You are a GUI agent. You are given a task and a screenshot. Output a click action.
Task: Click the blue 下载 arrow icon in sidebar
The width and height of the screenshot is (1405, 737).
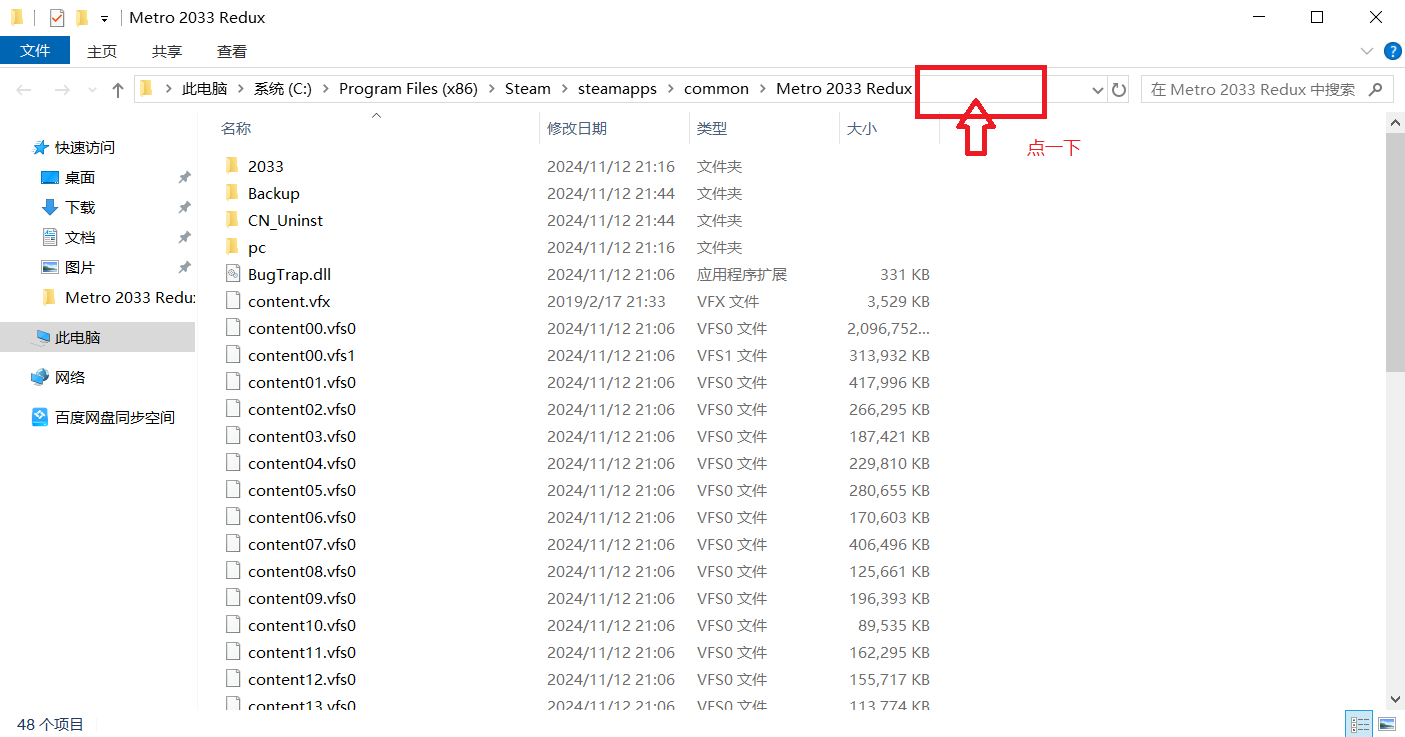(50, 207)
